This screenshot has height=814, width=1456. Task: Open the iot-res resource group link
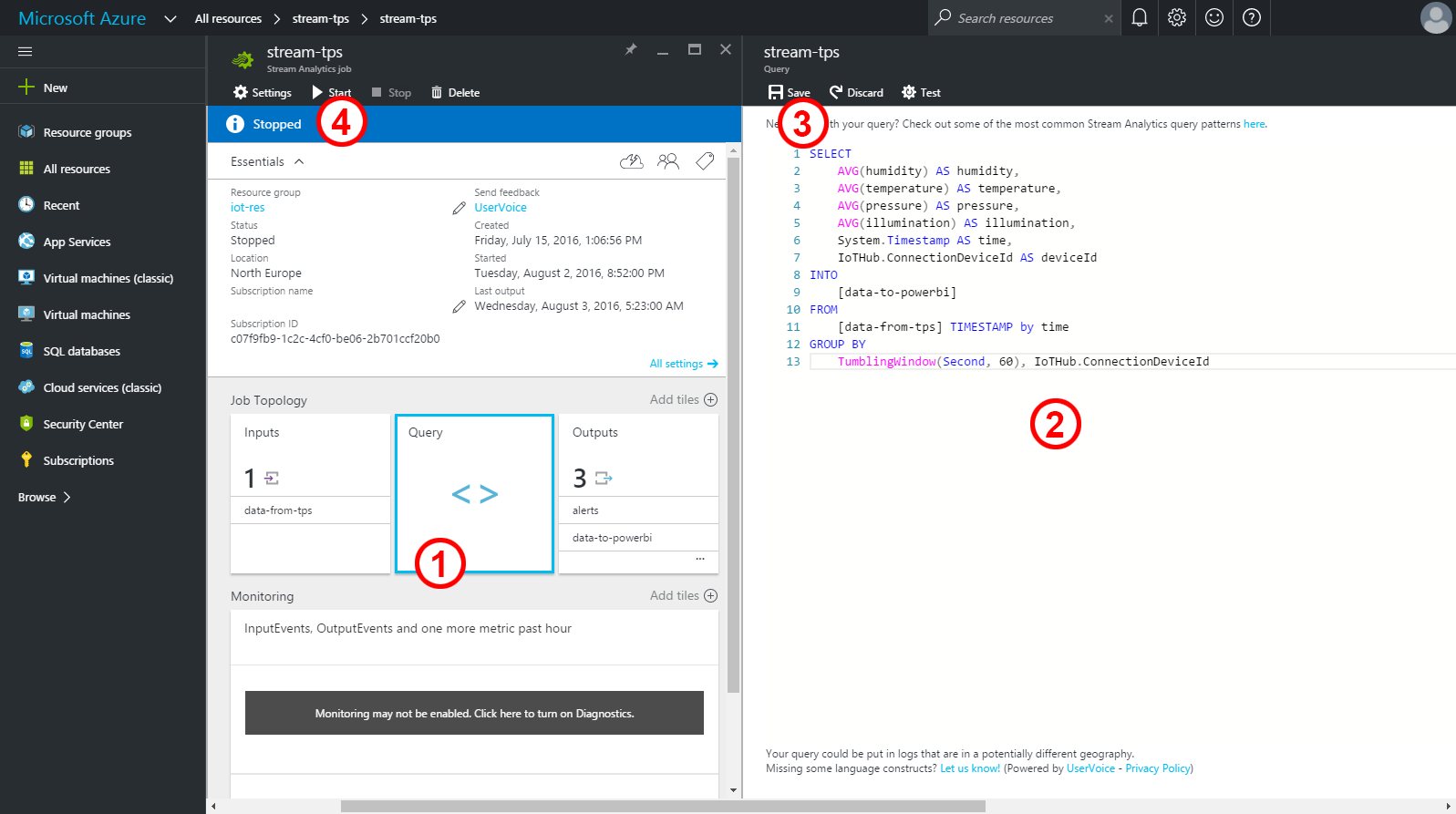point(247,208)
